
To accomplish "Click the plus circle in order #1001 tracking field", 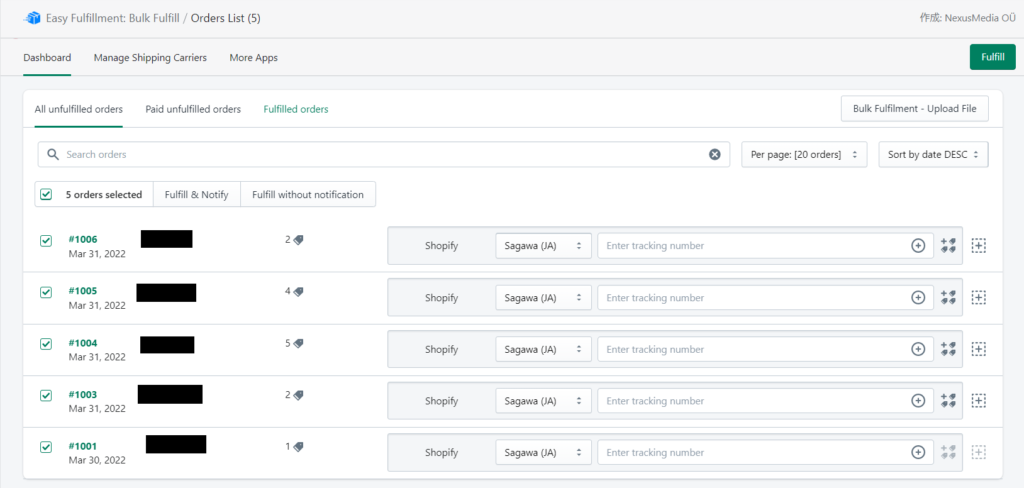I will [x=918, y=452].
